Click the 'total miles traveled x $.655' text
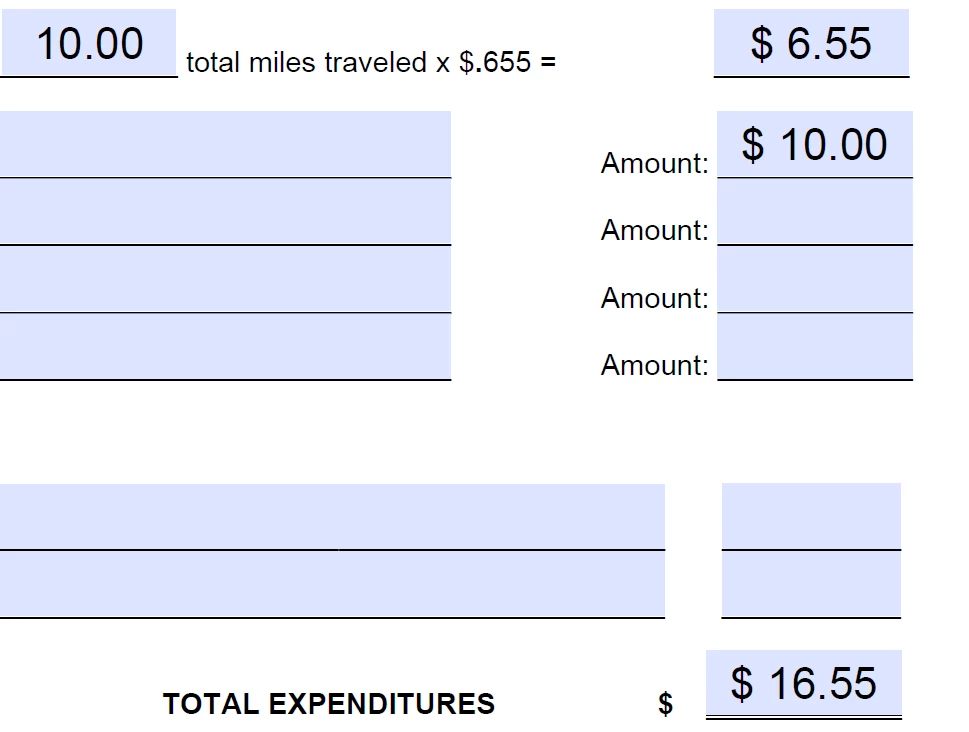 [x=358, y=62]
